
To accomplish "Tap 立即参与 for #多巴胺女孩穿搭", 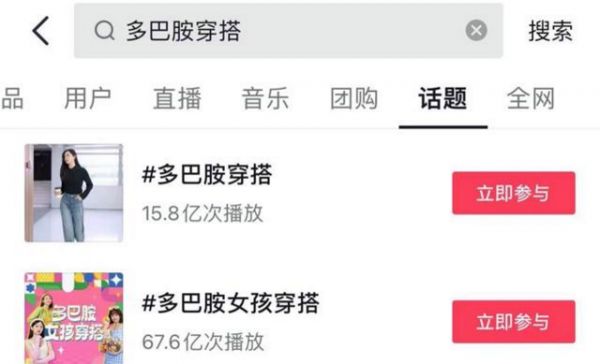I will point(514,322).
